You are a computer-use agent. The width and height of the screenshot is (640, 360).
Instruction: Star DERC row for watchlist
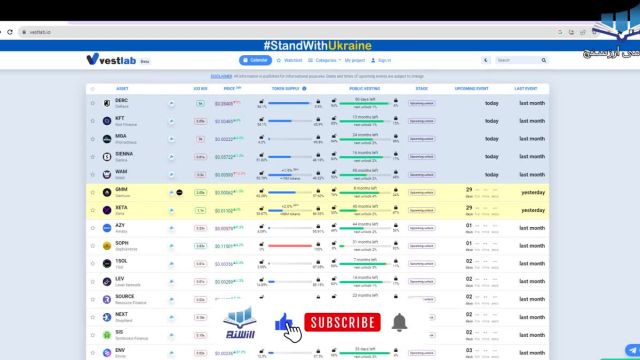[x=93, y=103]
